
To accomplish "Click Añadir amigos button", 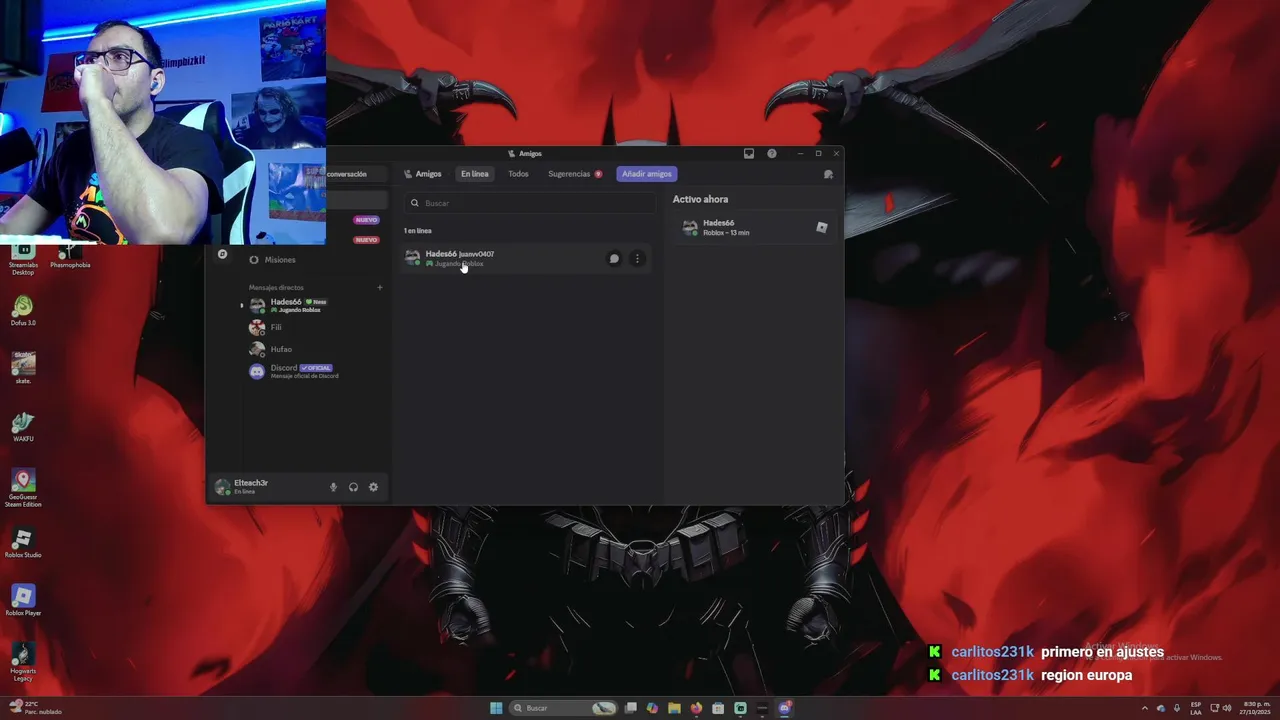I will tap(647, 174).
